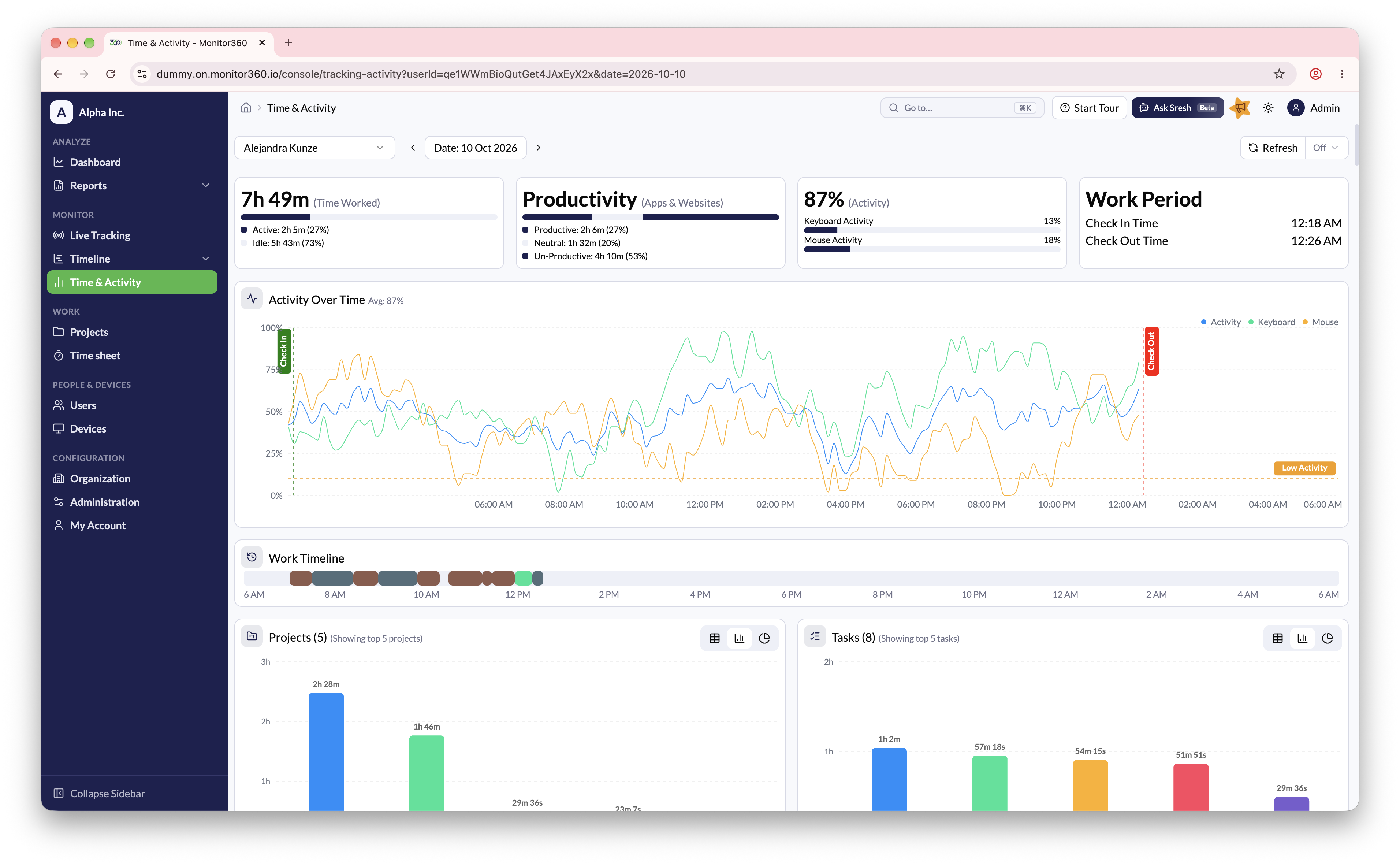Go to previous date arrow

[413, 148]
